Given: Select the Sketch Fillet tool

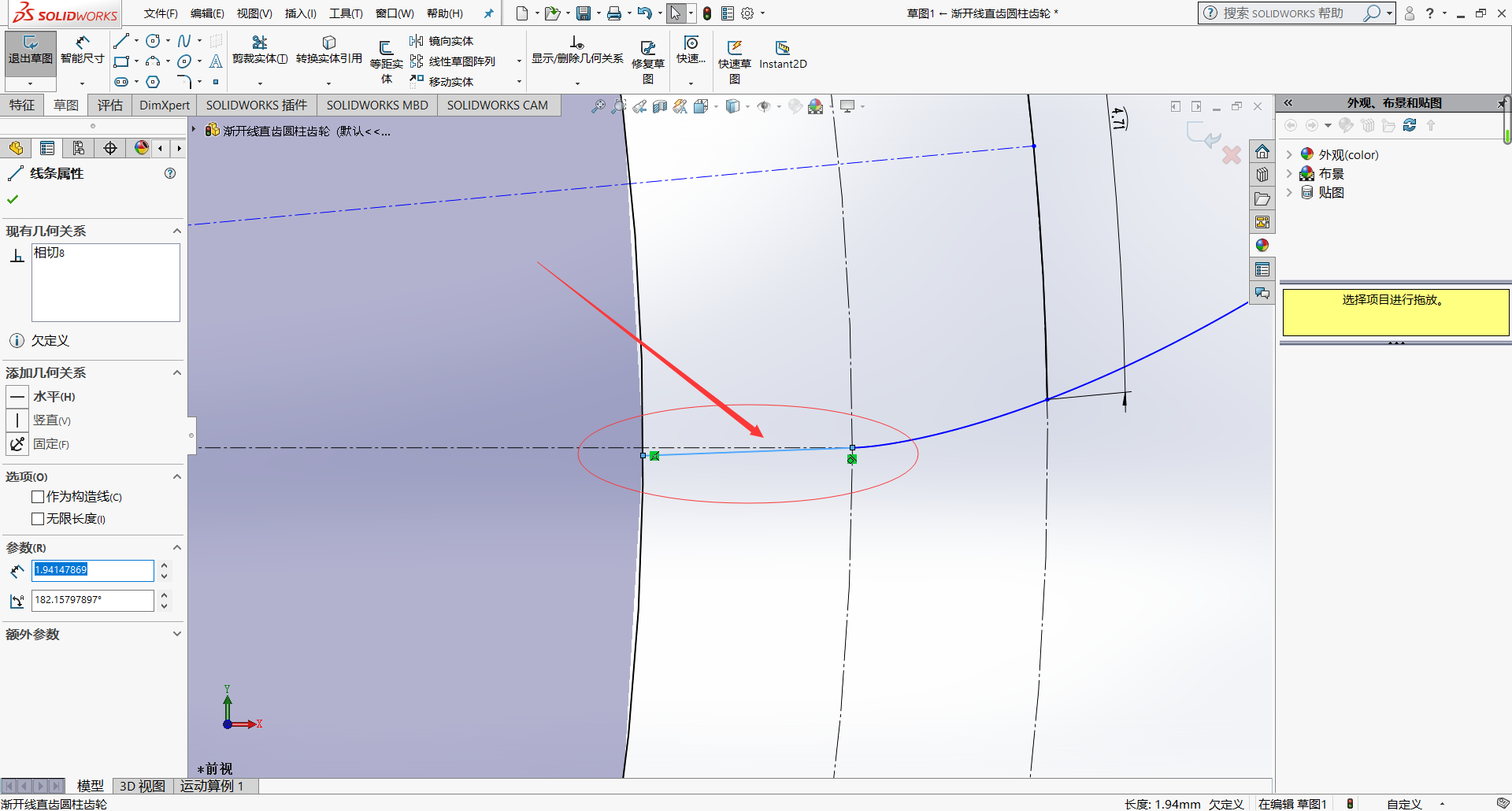Looking at the screenshot, I should pos(184,82).
